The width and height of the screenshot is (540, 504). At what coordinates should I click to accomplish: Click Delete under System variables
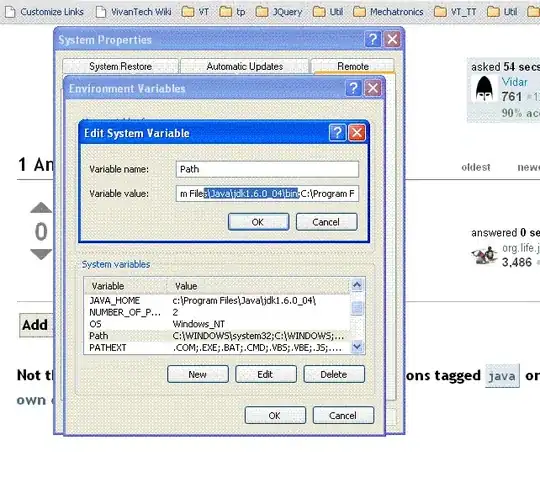[x=334, y=374]
